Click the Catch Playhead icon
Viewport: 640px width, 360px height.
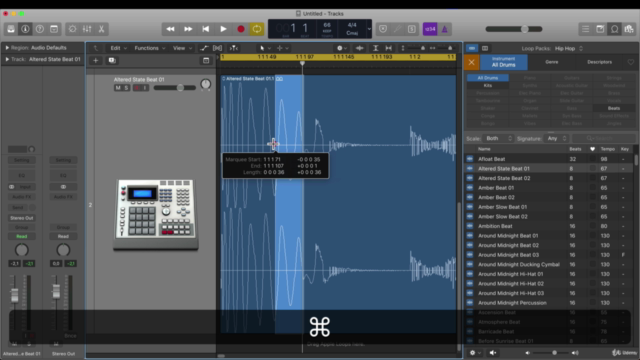(233, 48)
